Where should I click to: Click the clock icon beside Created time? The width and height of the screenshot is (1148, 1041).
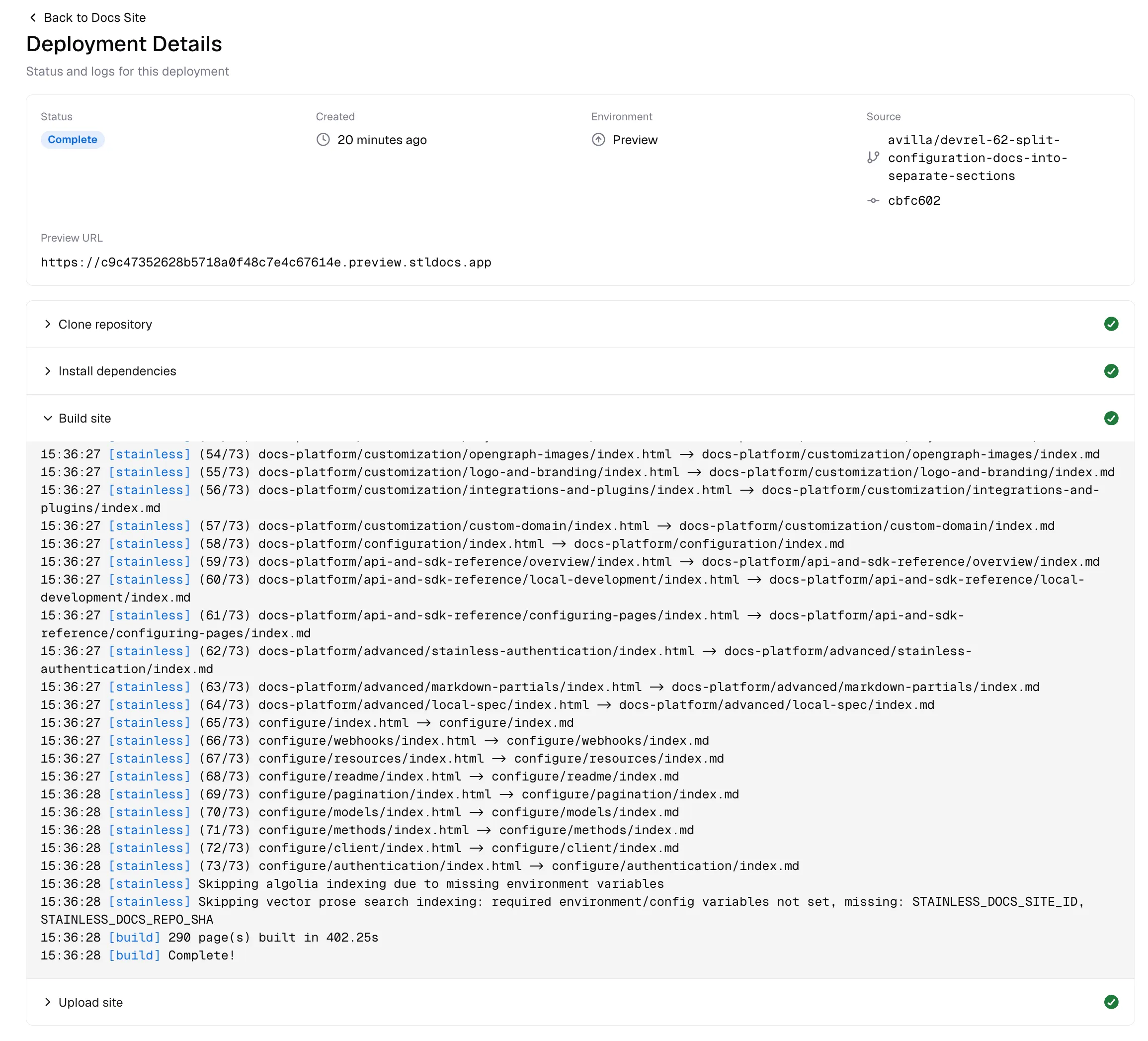click(x=324, y=140)
